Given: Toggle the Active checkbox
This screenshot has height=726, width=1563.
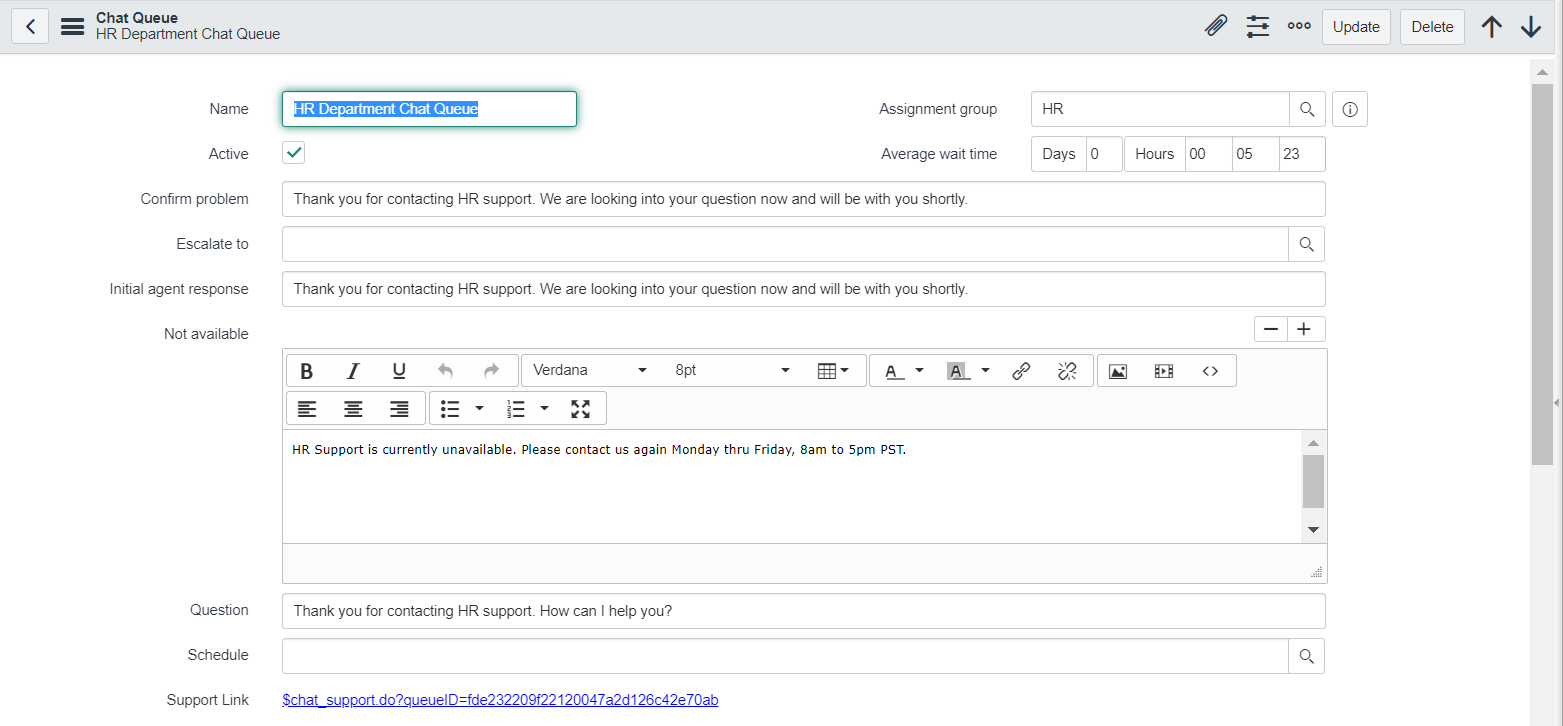Looking at the screenshot, I should (294, 153).
